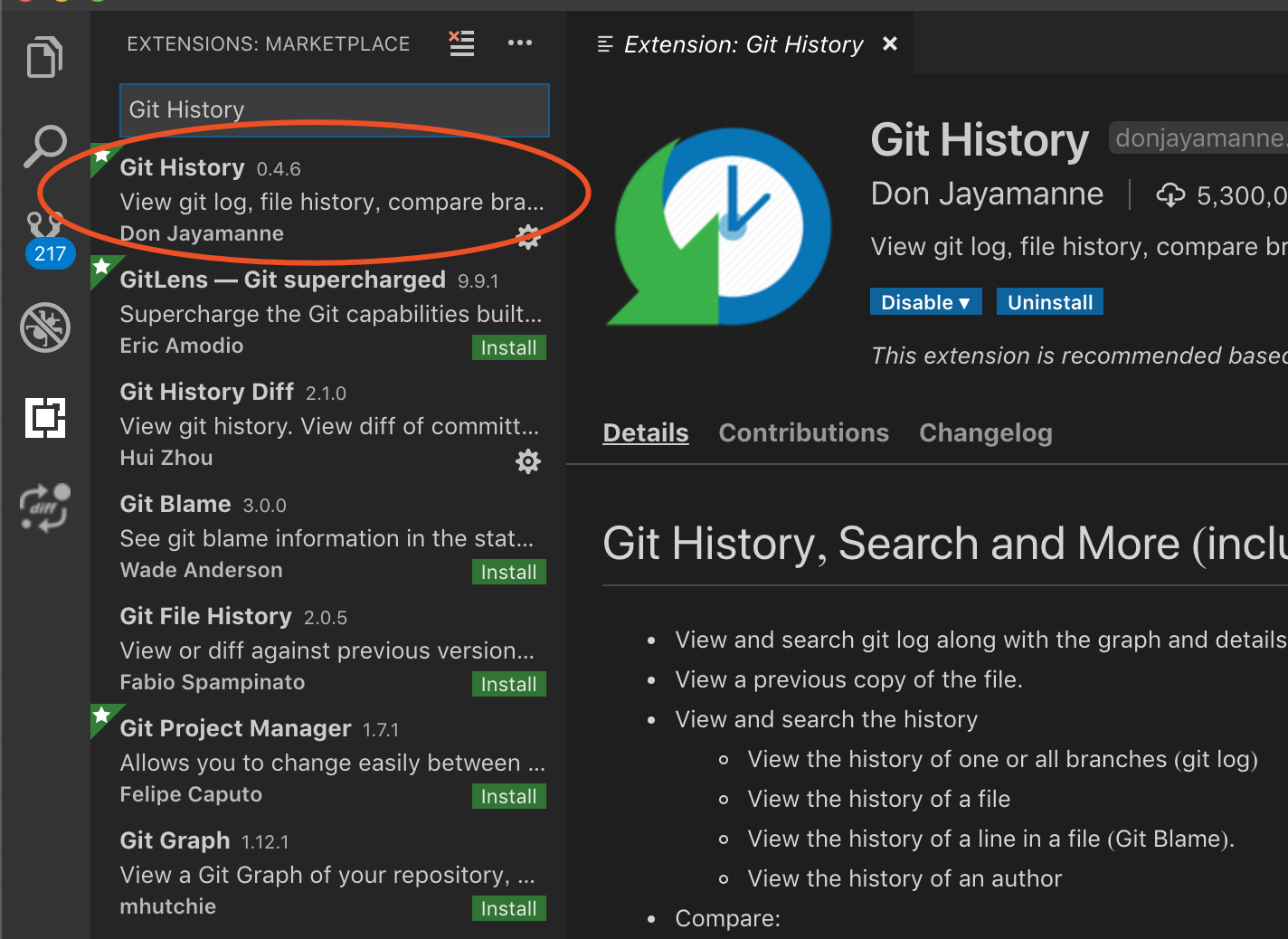Install the Git Blame extension
Image resolution: width=1288 pixels, height=939 pixels.
(509, 572)
